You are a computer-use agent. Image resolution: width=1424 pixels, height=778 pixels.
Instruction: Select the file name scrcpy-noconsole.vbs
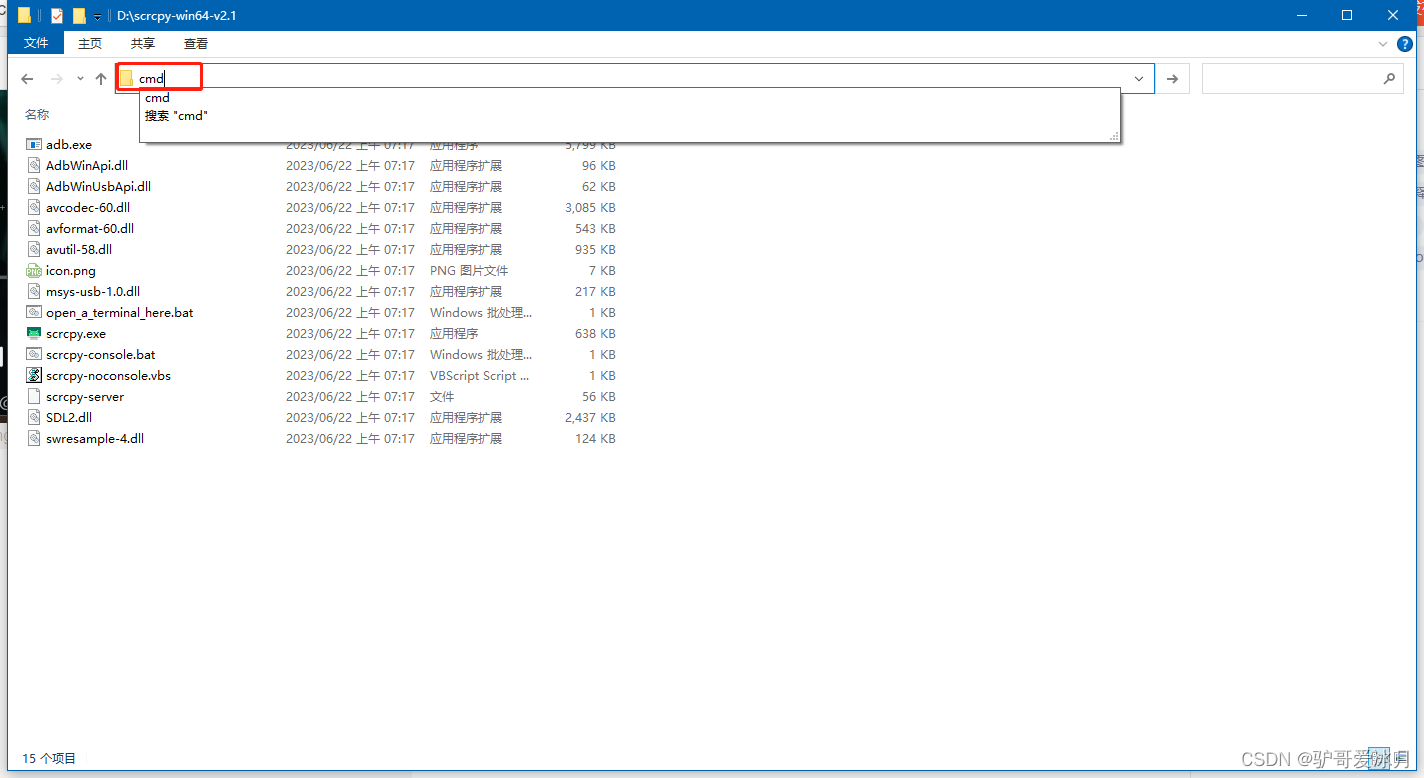[109, 376]
